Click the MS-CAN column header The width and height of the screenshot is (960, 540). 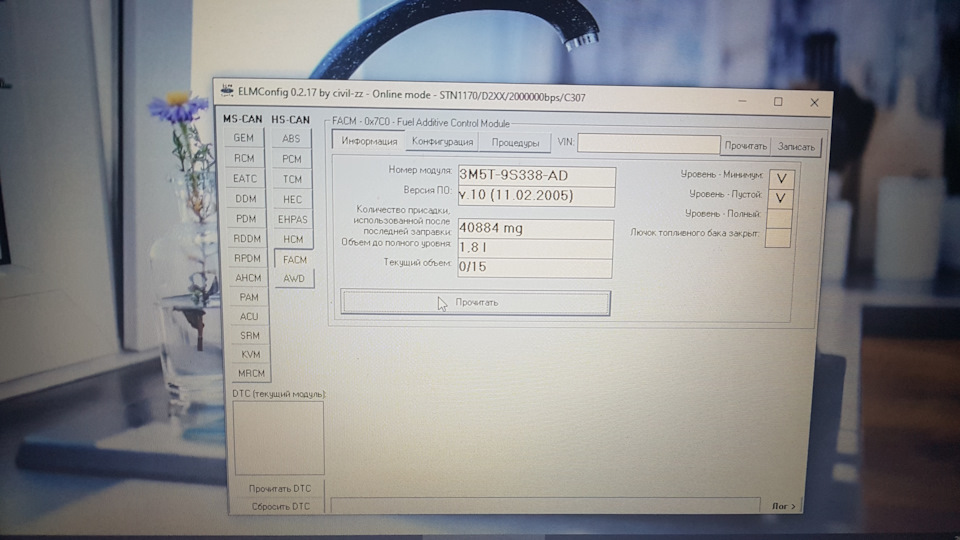click(242, 119)
